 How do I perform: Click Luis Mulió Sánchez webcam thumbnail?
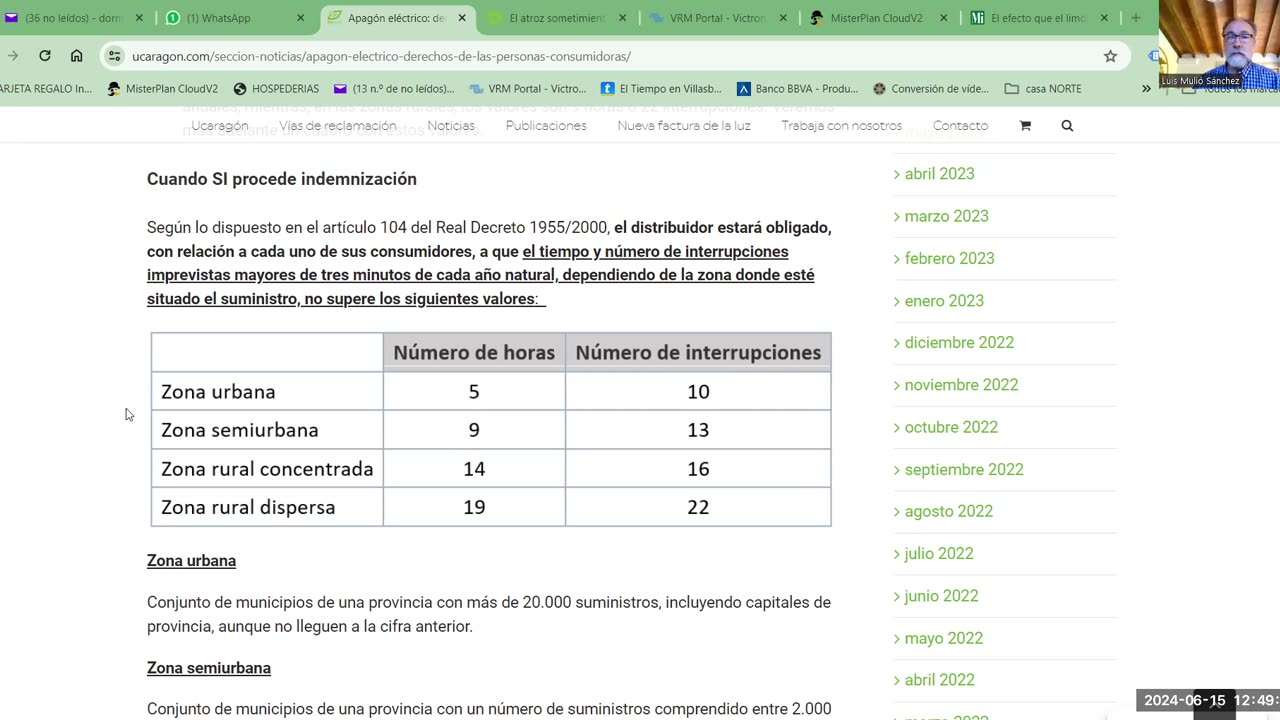click(1219, 44)
